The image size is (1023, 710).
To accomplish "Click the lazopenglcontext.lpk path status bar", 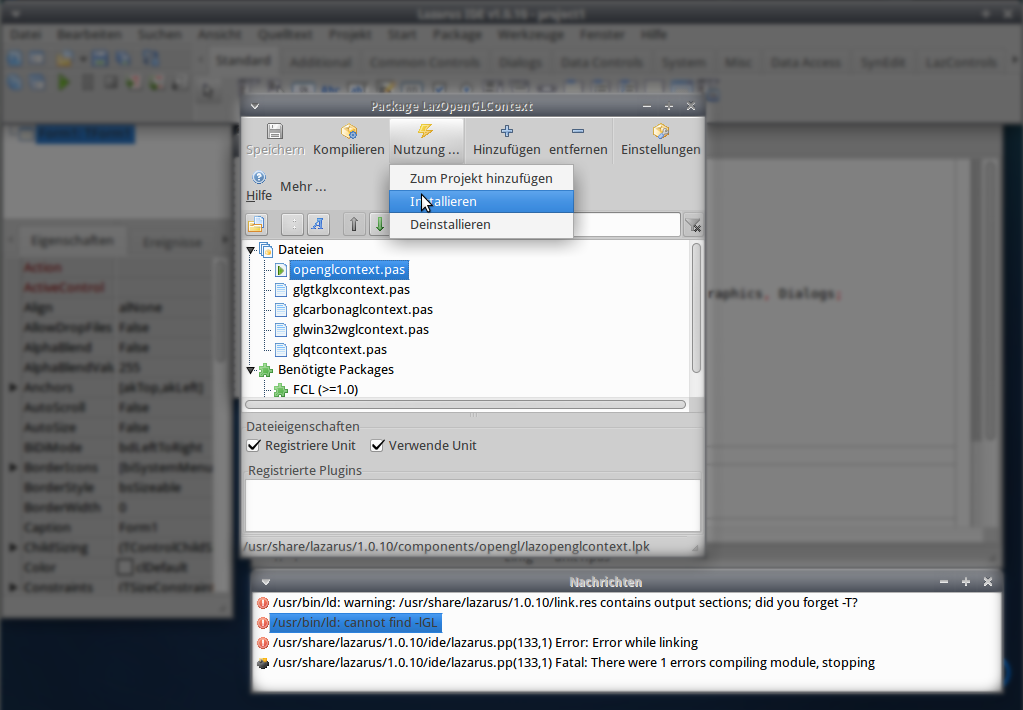I will 447,547.
